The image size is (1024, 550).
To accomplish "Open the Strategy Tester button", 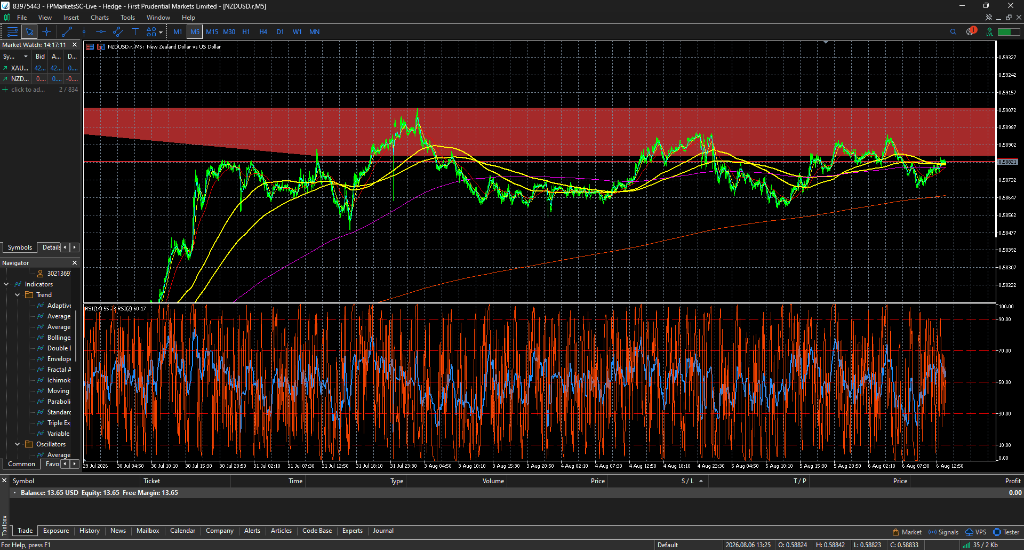I will coord(1006,532).
